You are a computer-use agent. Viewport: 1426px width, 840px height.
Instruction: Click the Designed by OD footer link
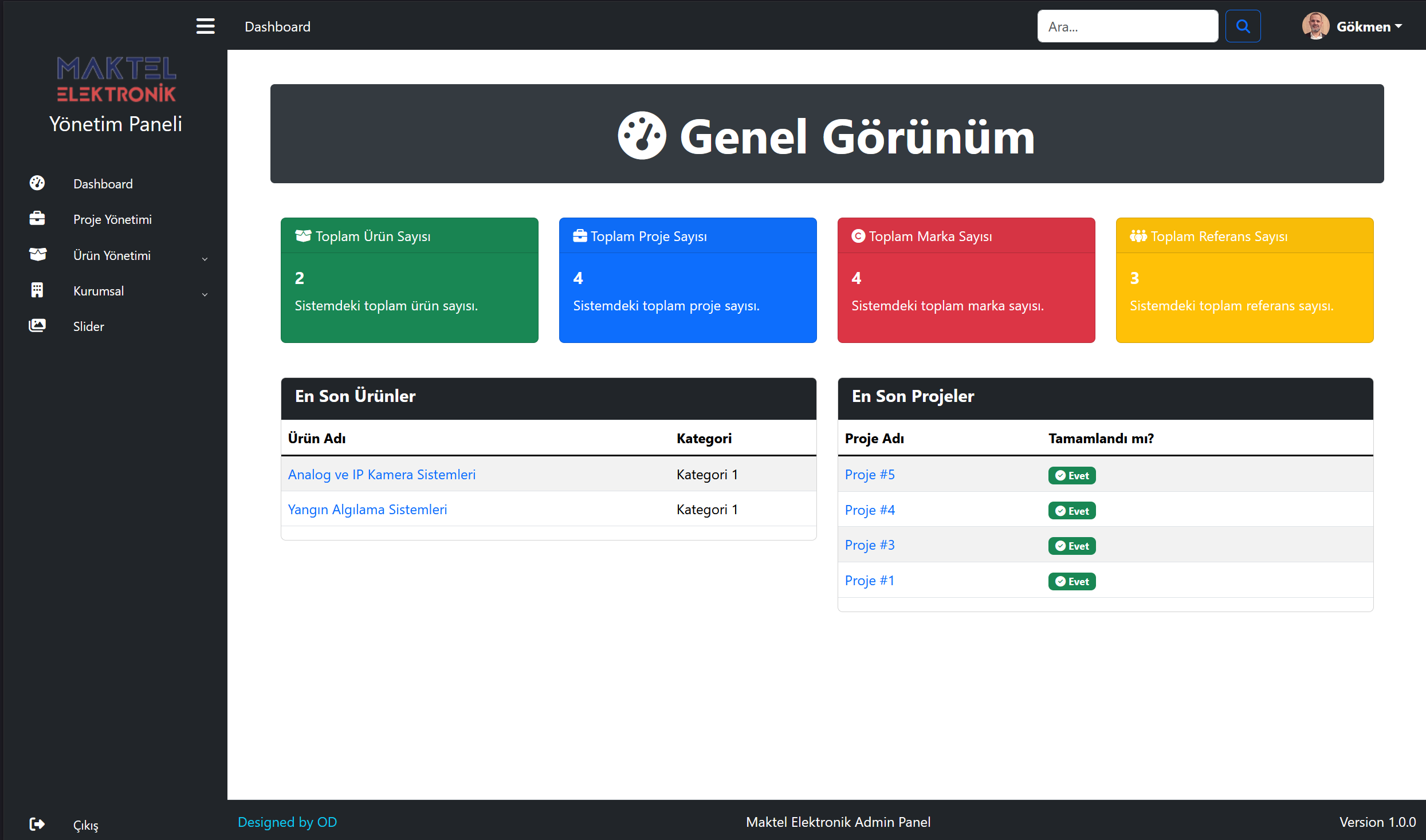287,822
